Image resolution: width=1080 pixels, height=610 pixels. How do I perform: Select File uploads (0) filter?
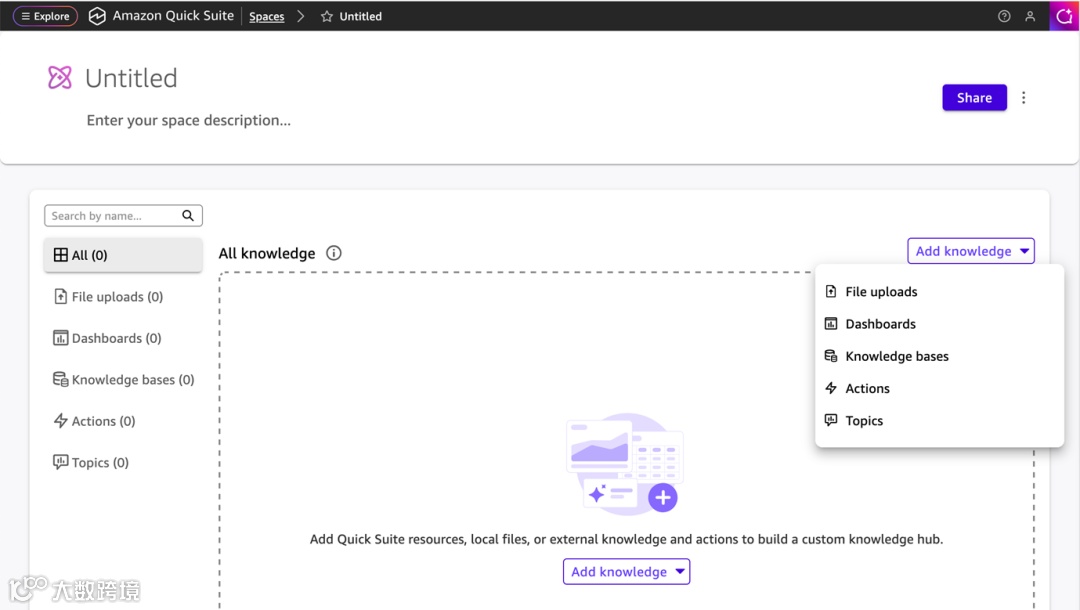(x=108, y=297)
